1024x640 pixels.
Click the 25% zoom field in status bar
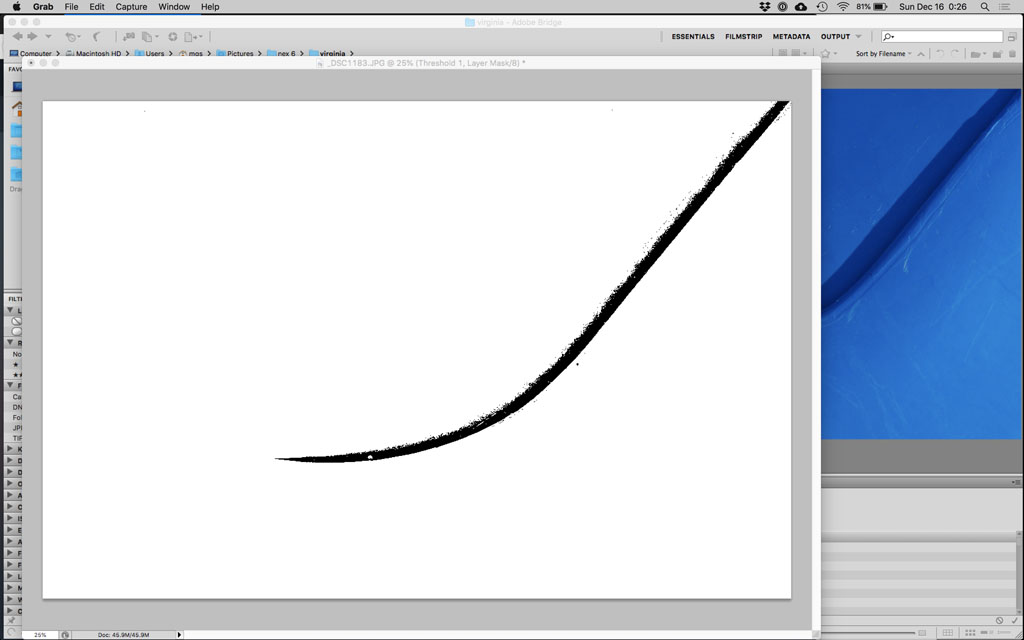click(x=40, y=634)
